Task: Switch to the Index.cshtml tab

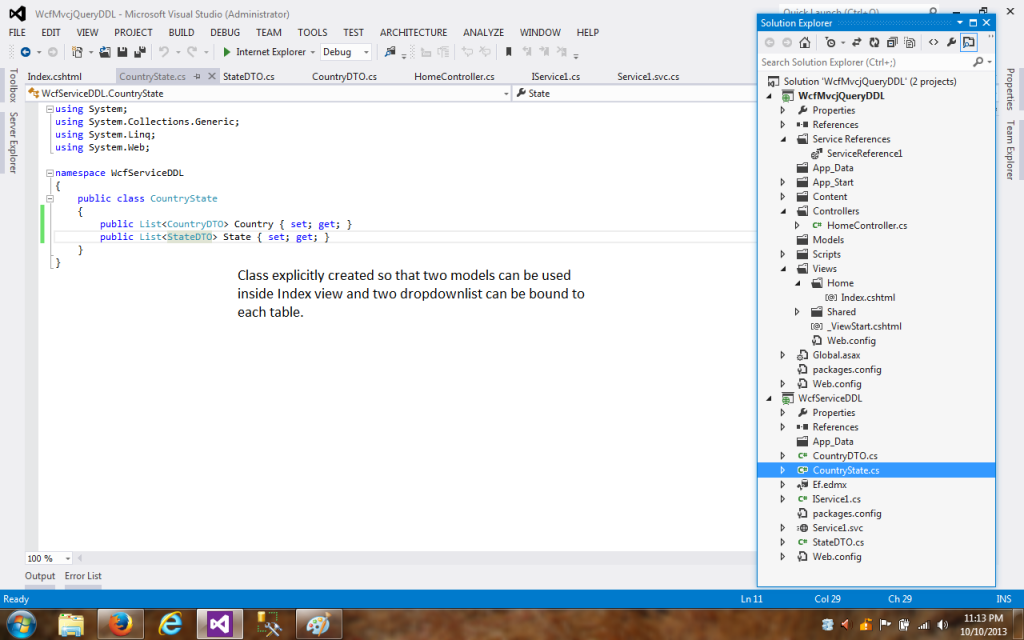Action: [x=54, y=76]
